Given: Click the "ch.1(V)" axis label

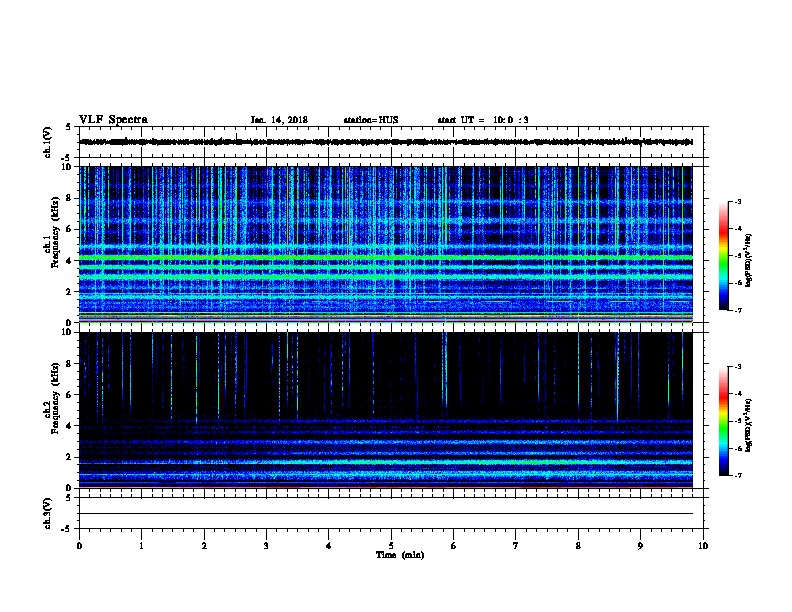Looking at the screenshot, I should tap(47, 142).
